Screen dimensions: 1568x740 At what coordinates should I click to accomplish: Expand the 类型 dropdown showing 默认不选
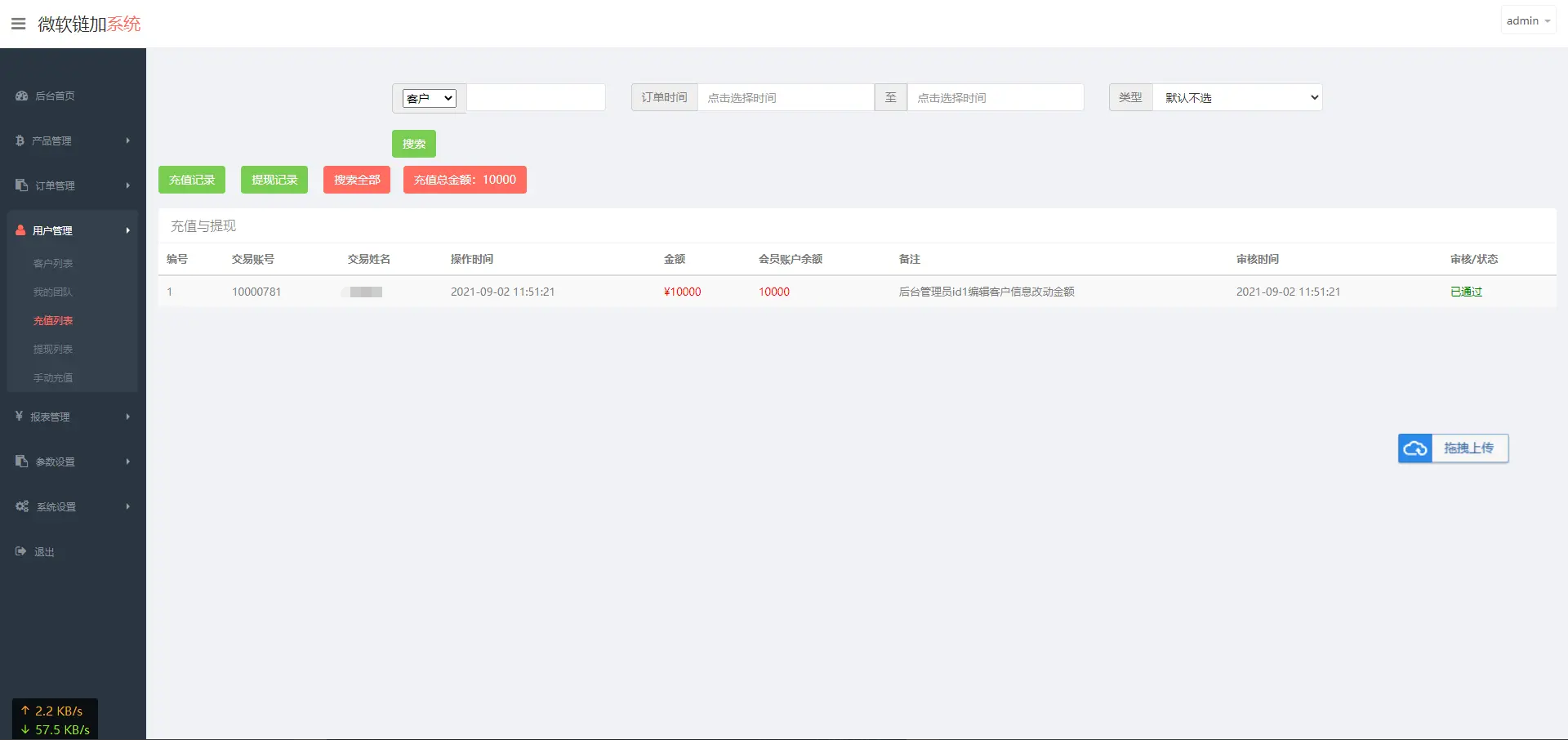(x=1236, y=97)
